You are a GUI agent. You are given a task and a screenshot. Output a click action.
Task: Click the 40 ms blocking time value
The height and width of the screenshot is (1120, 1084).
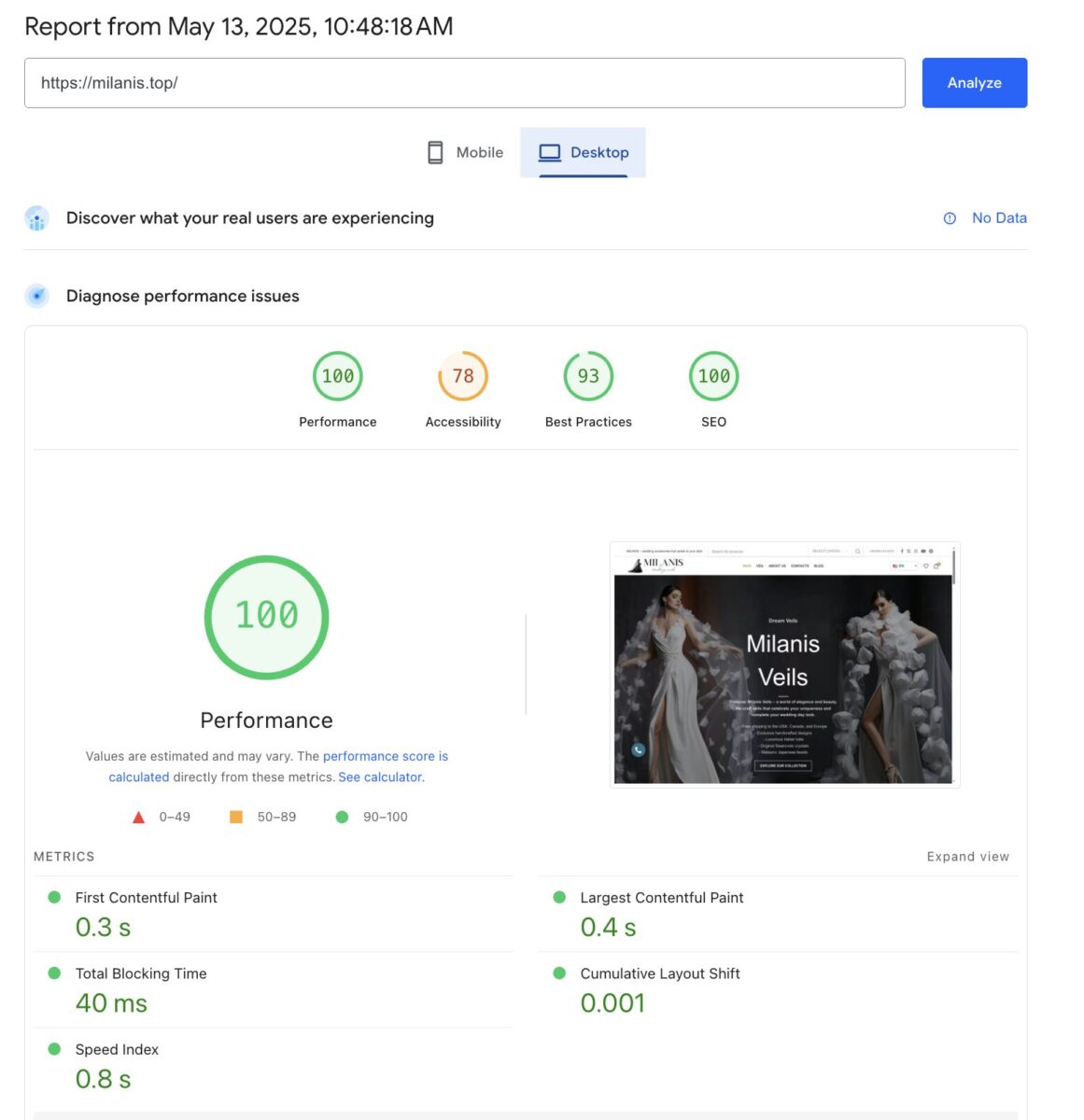(111, 1003)
